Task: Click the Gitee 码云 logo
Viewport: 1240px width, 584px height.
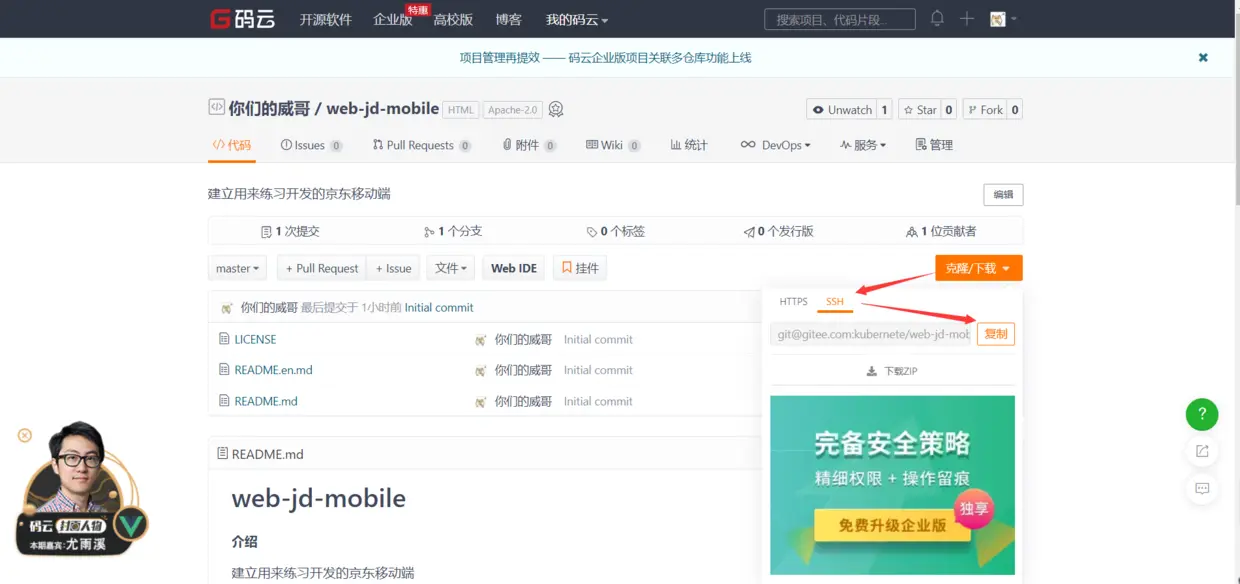Action: [242, 19]
